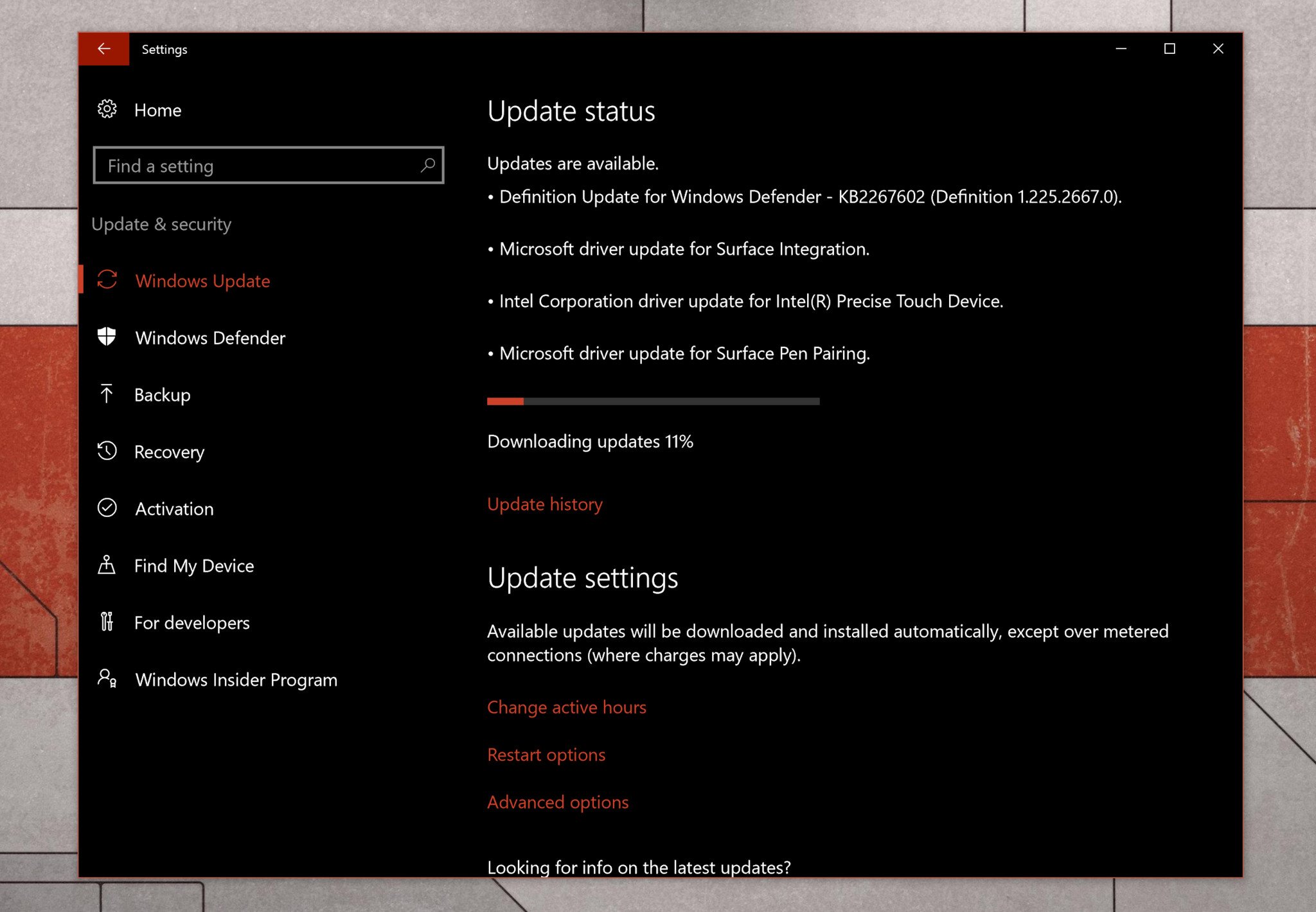This screenshot has height=912, width=1316.
Task: Click the For developers tools icon
Action: [107, 622]
